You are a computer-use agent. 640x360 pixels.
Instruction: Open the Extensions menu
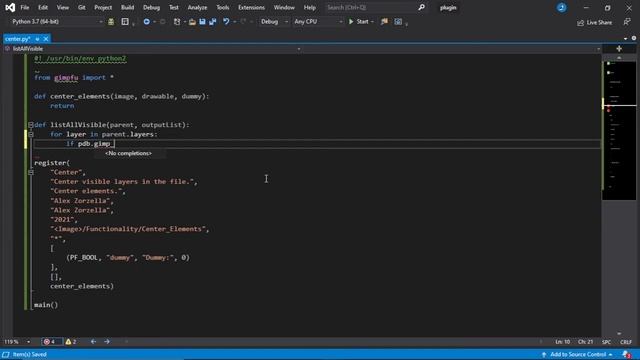tap(251, 7)
